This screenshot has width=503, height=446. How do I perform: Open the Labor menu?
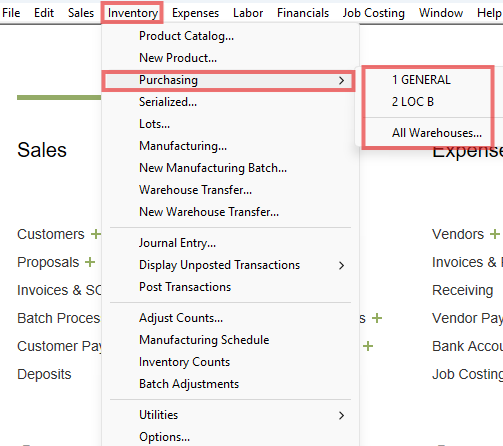click(248, 13)
